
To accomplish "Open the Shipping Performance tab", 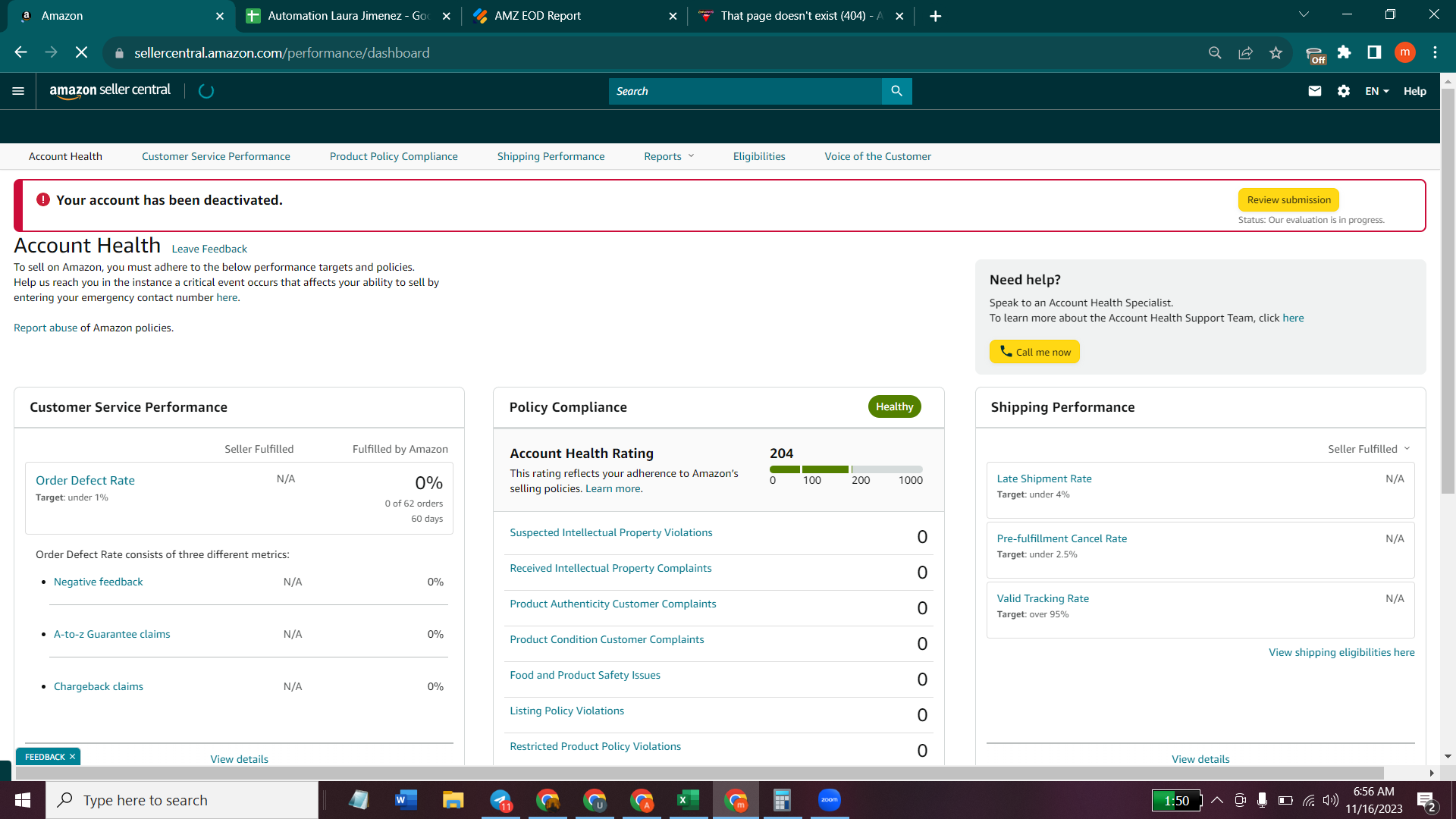I will (551, 156).
